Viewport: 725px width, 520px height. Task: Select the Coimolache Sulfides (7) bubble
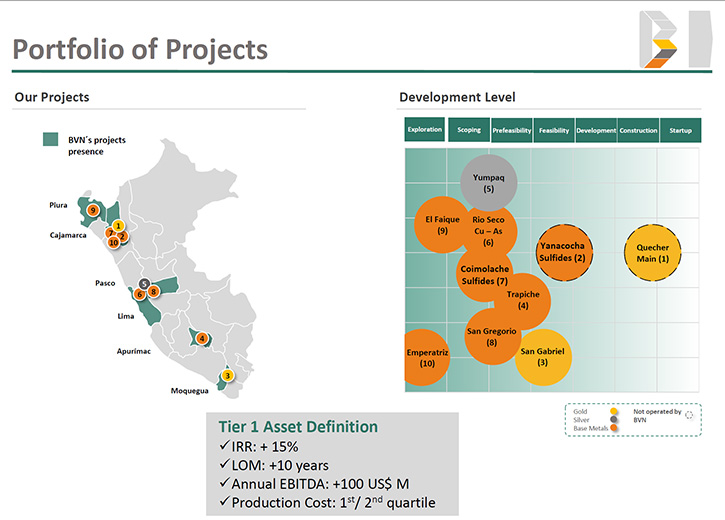(485, 275)
